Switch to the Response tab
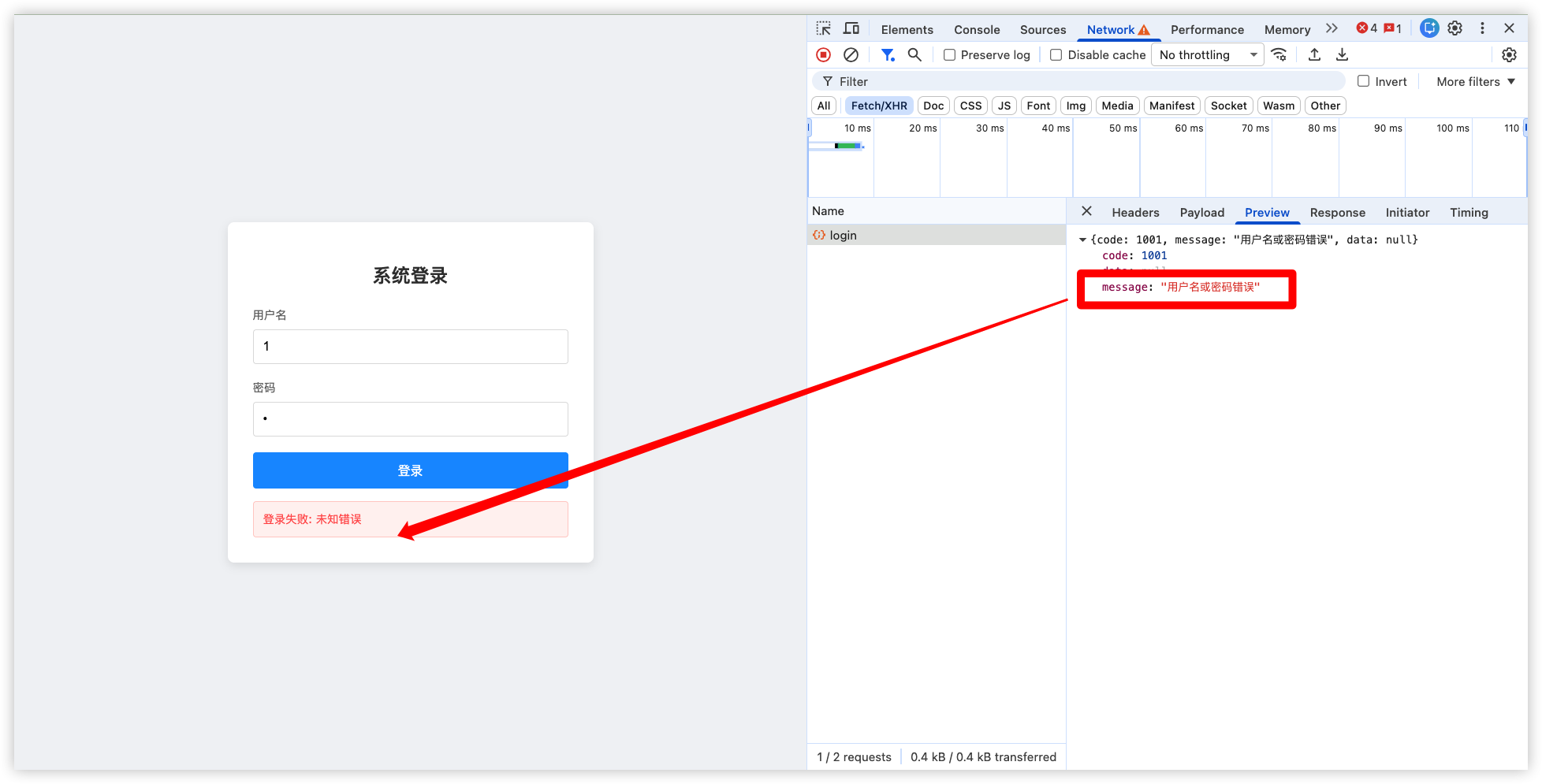This screenshot has width=1542, height=784. (x=1337, y=213)
